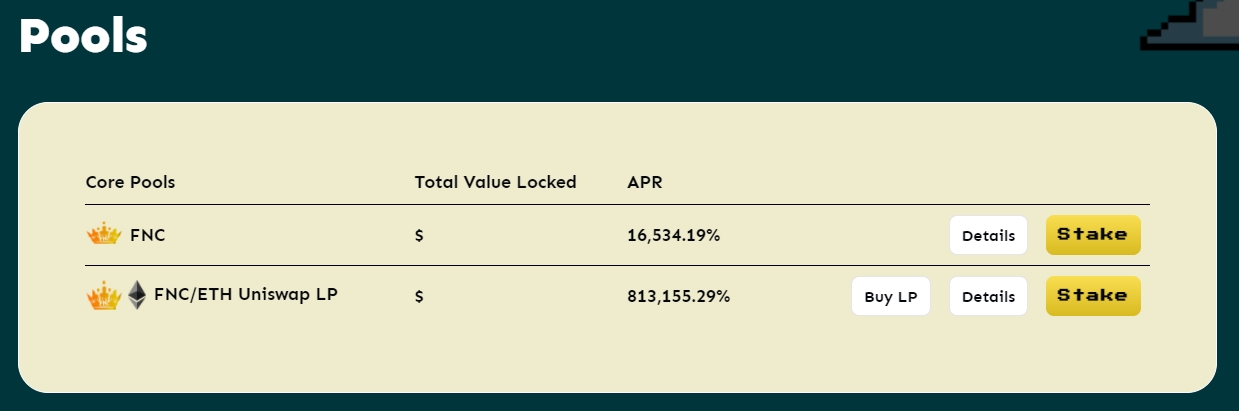Viewport: 1239px width, 411px height.
Task: Click the Total Value Locked column header
Action: 495,182
